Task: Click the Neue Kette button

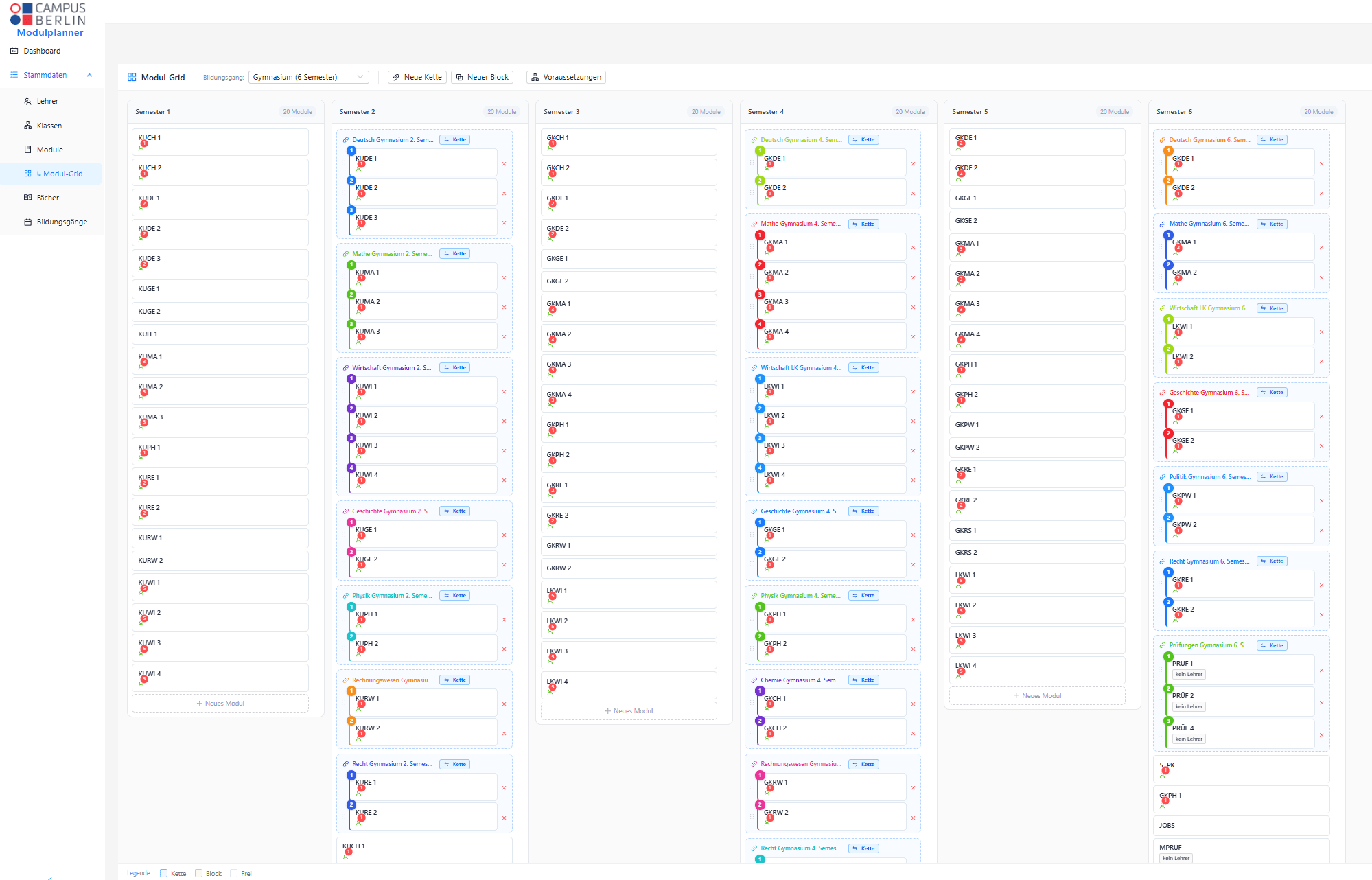Action: [417, 77]
